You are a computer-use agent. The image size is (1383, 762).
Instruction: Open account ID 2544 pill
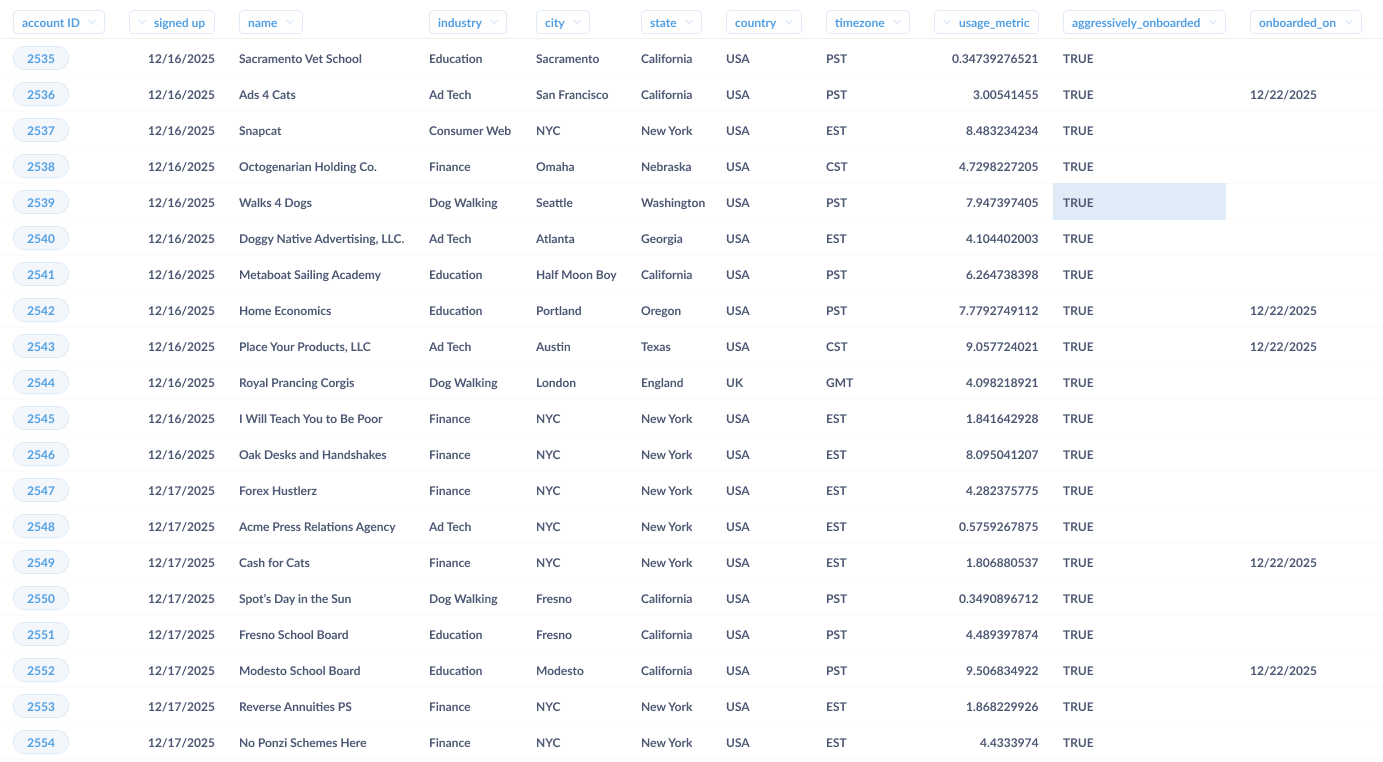pos(41,383)
